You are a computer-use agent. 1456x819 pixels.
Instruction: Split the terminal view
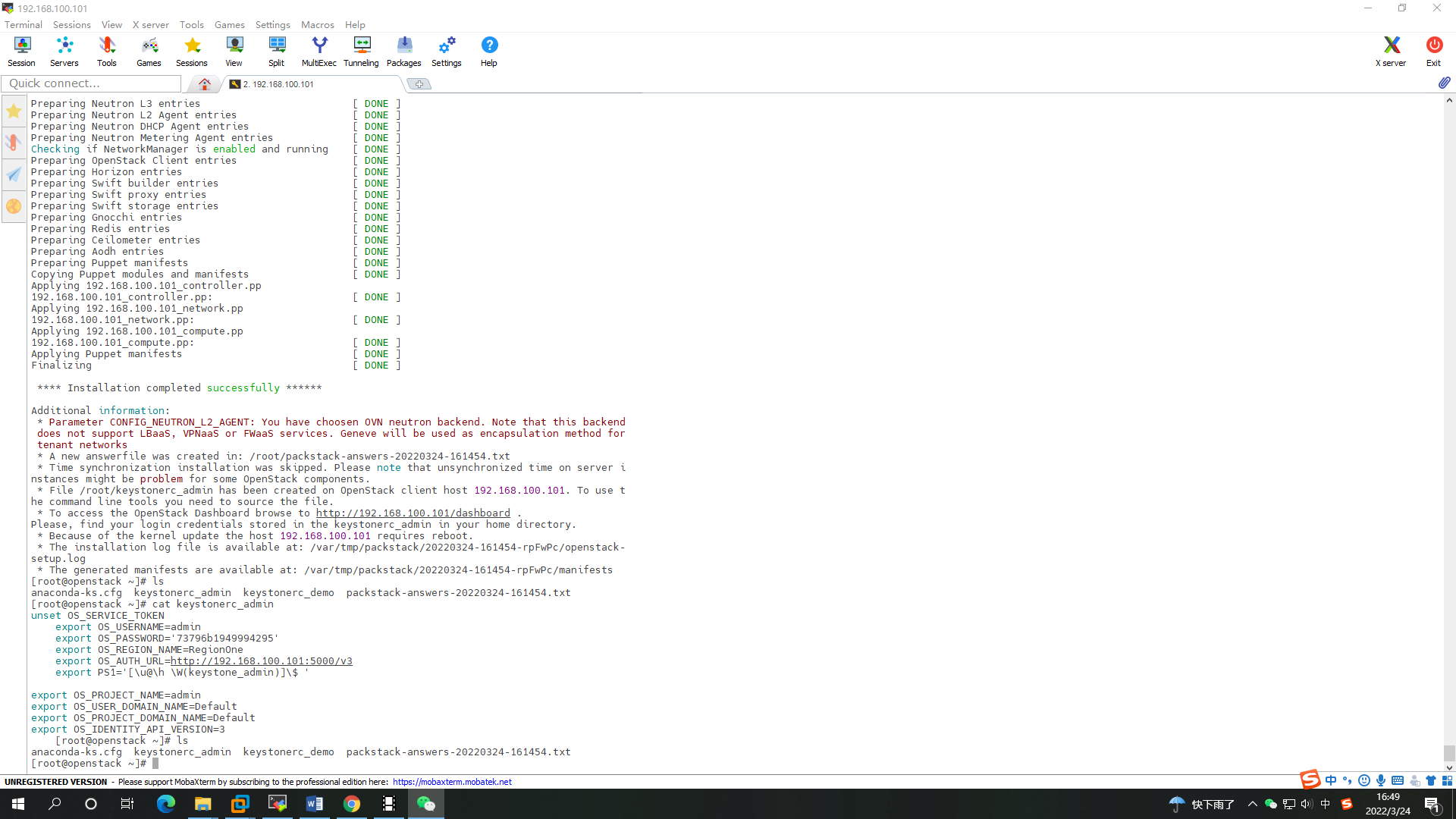tap(276, 51)
